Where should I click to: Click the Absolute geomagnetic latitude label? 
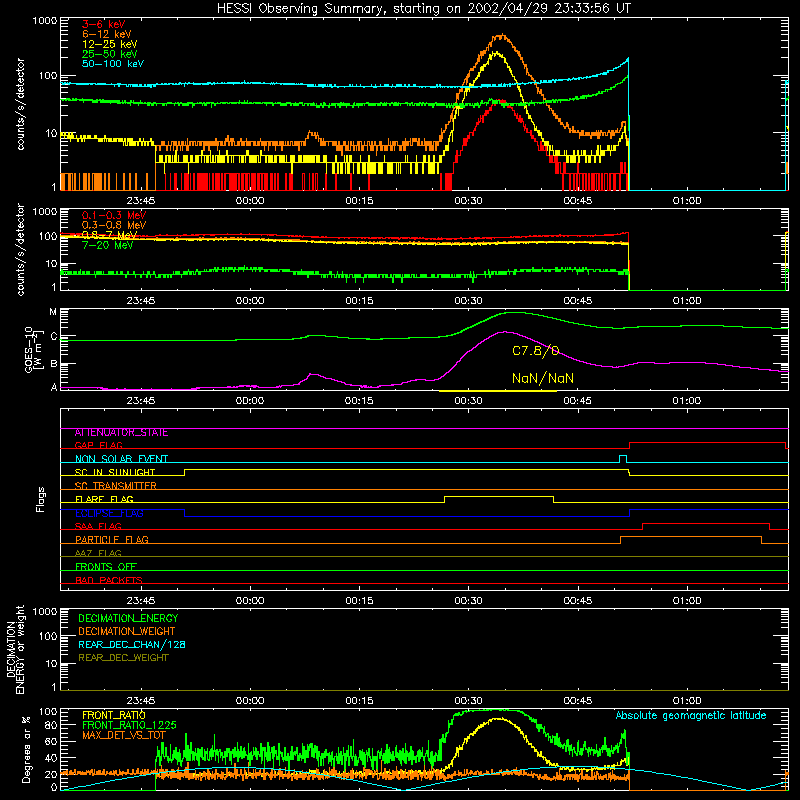click(x=691, y=715)
